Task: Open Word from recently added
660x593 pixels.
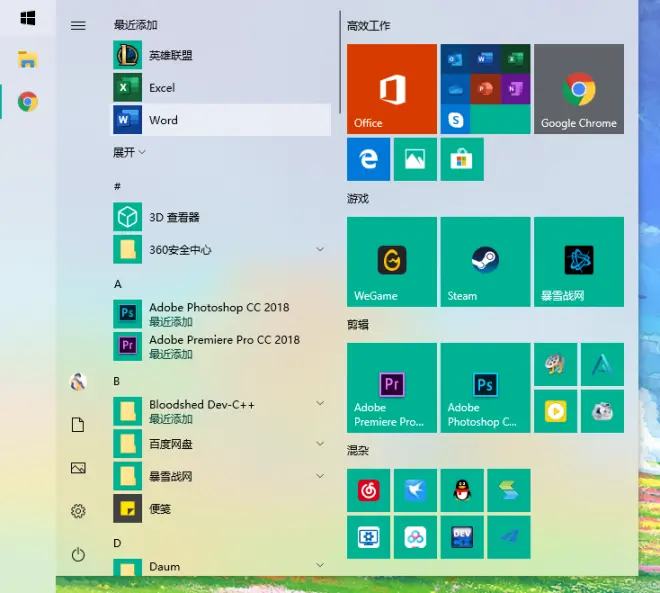Action: tap(221, 120)
